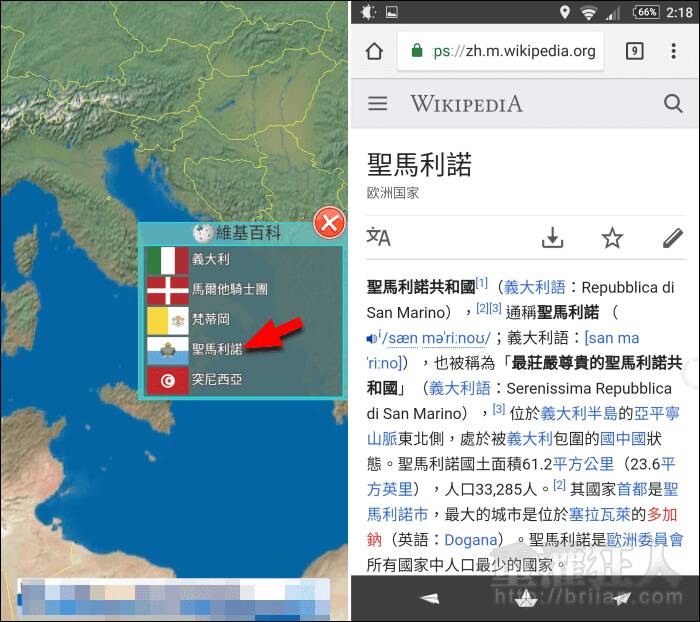Tap the left paper plane icon

coord(429,598)
